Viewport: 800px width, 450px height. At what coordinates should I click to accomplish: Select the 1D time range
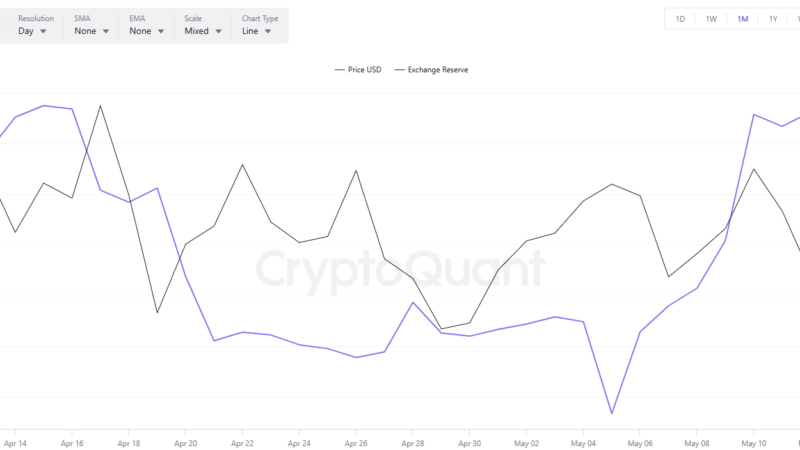[x=680, y=19]
